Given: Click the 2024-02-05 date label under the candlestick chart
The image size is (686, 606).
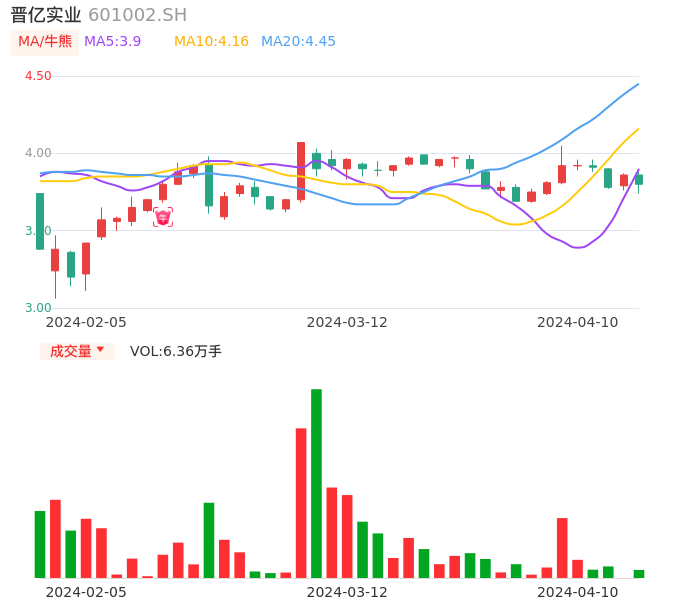Looking at the screenshot, I should coord(86,322).
